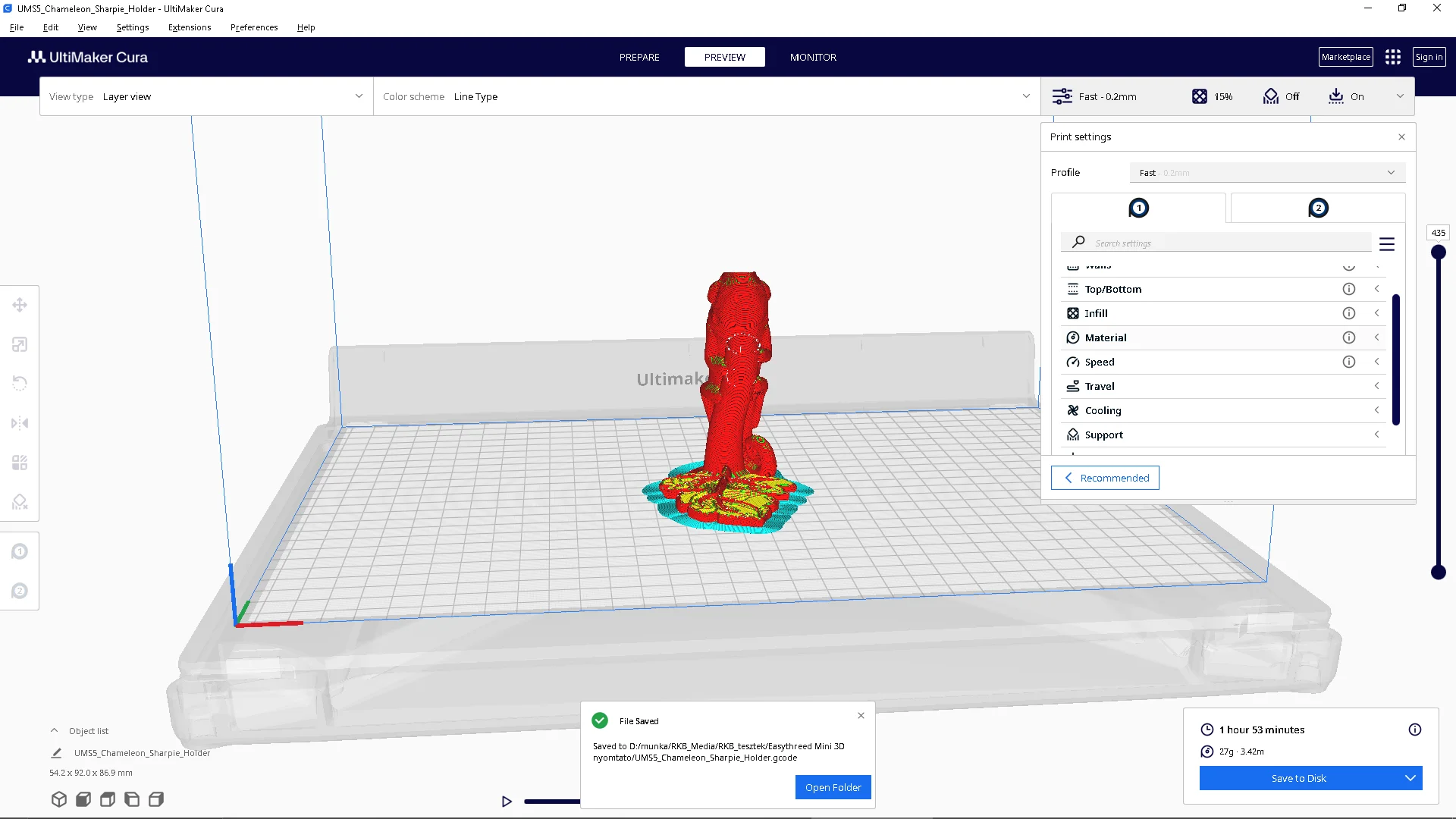Select the Mirror tool icon

[x=20, y=423]
